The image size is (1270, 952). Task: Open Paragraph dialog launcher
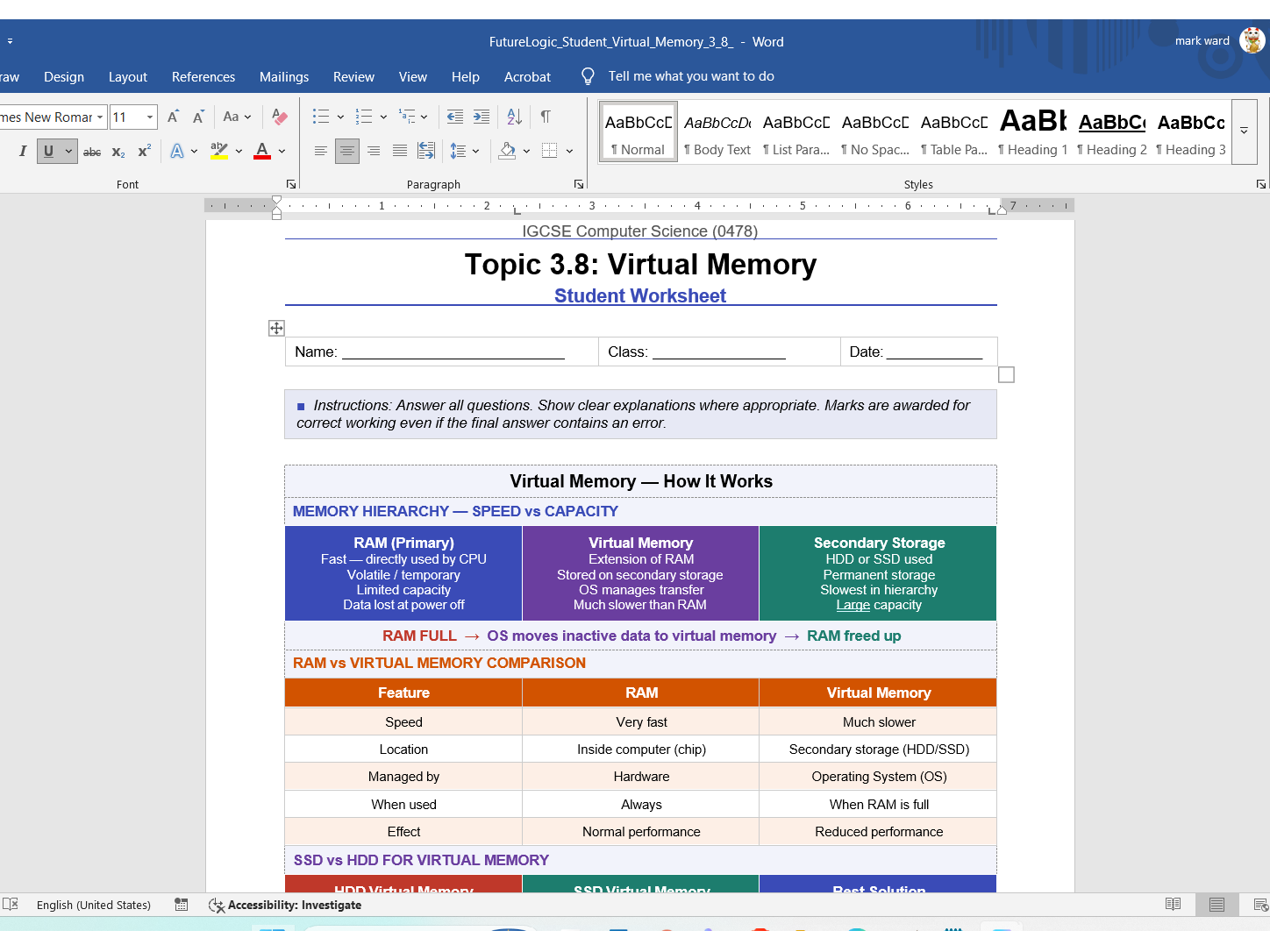[579, 184]
